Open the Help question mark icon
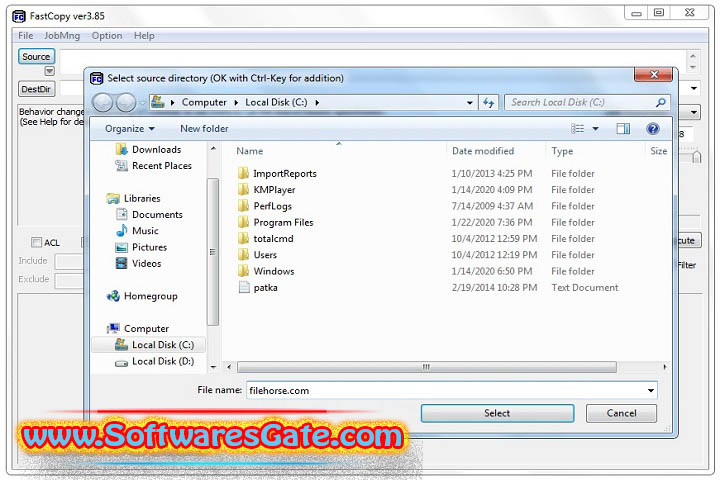Image resolution: width=720 pixels, height=480 pixels. [652, 129]
